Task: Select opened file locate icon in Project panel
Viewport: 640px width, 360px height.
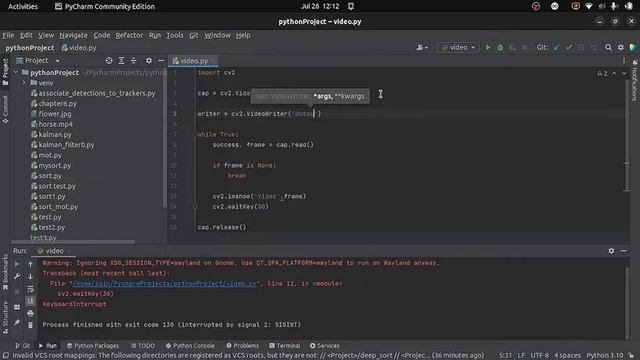Action: click(x=109, y=60)
